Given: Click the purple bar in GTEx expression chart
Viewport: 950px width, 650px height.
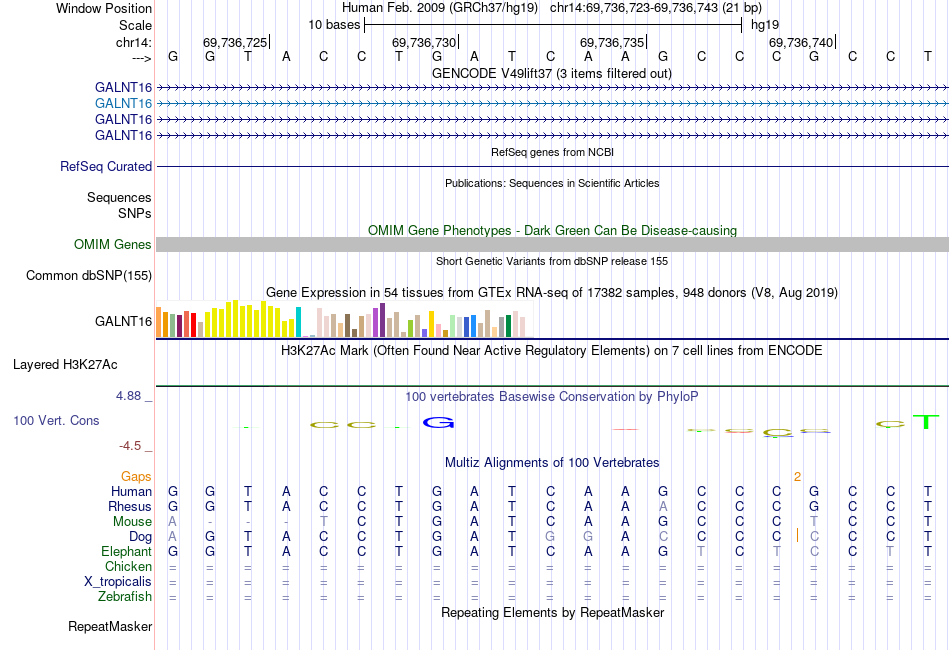Looking at the screenshot, I should [382, 320].
